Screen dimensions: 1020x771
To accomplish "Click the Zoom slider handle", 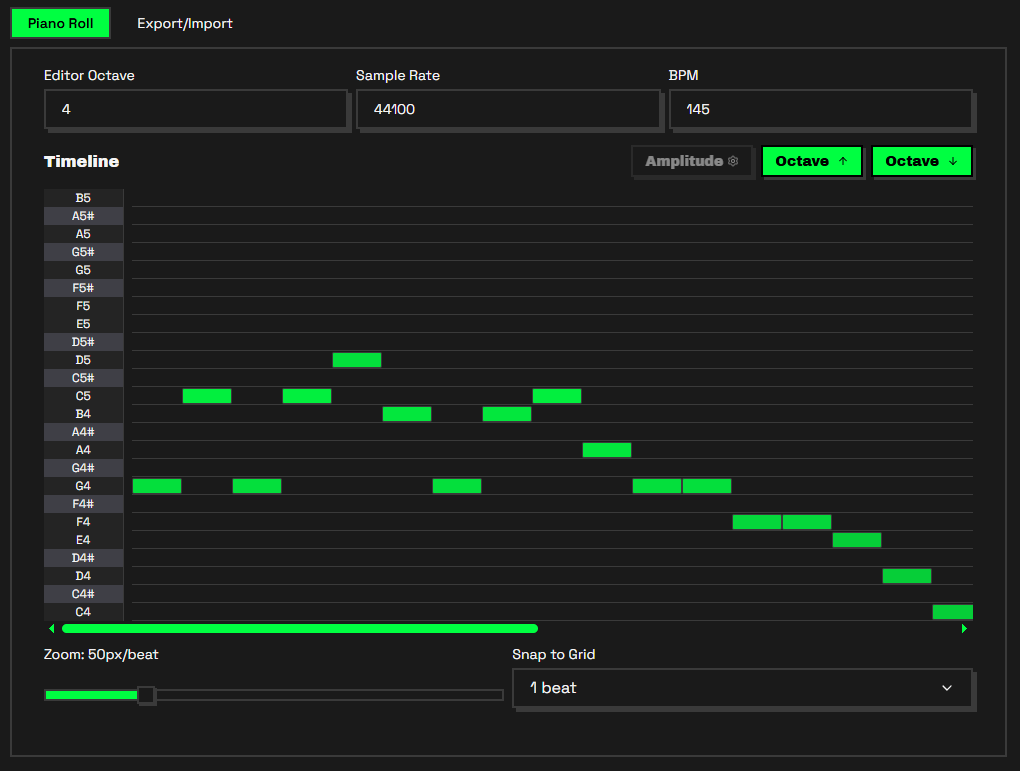I will [146, 694].
